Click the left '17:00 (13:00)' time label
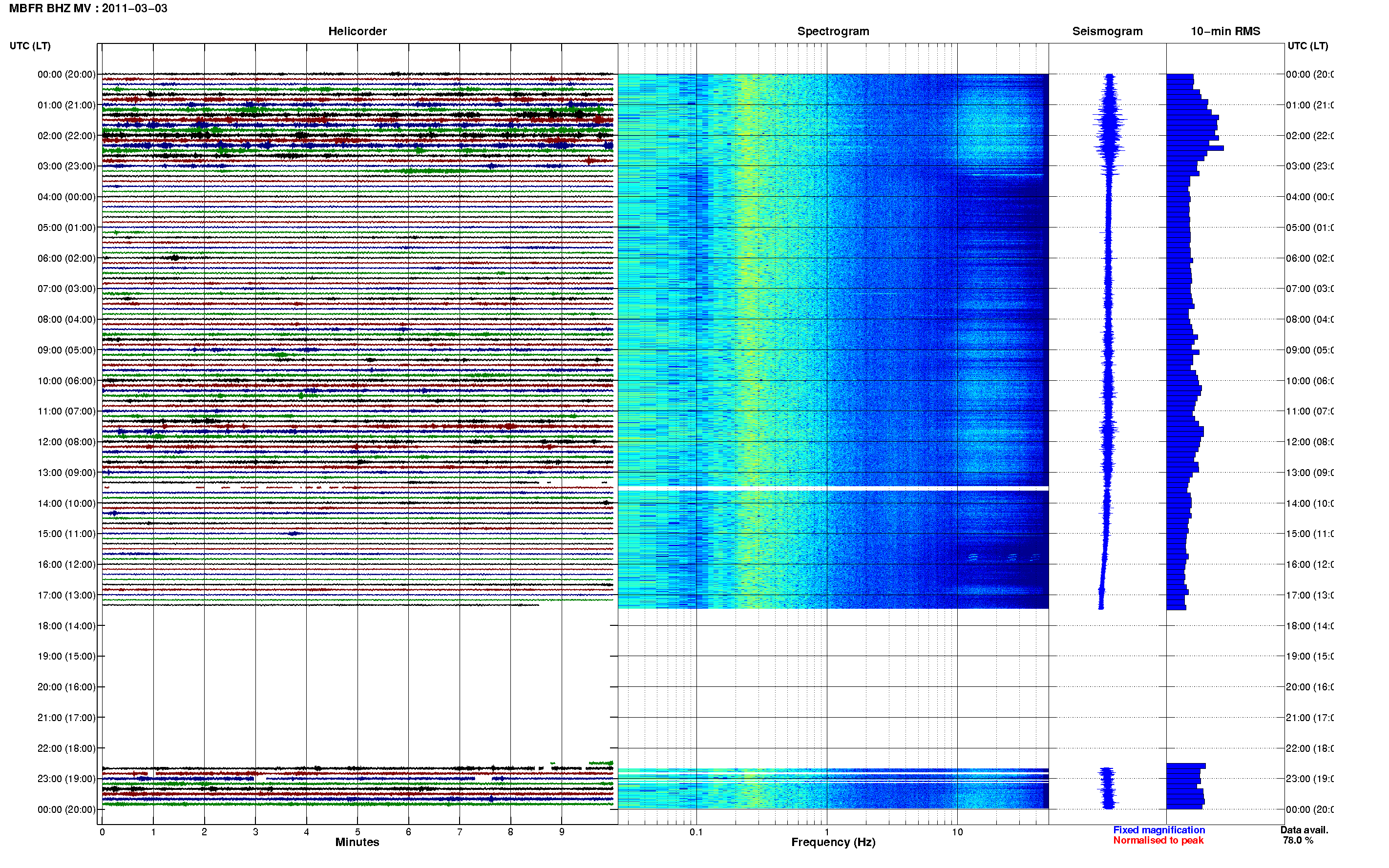1389x868 pixels. (66, 595)
